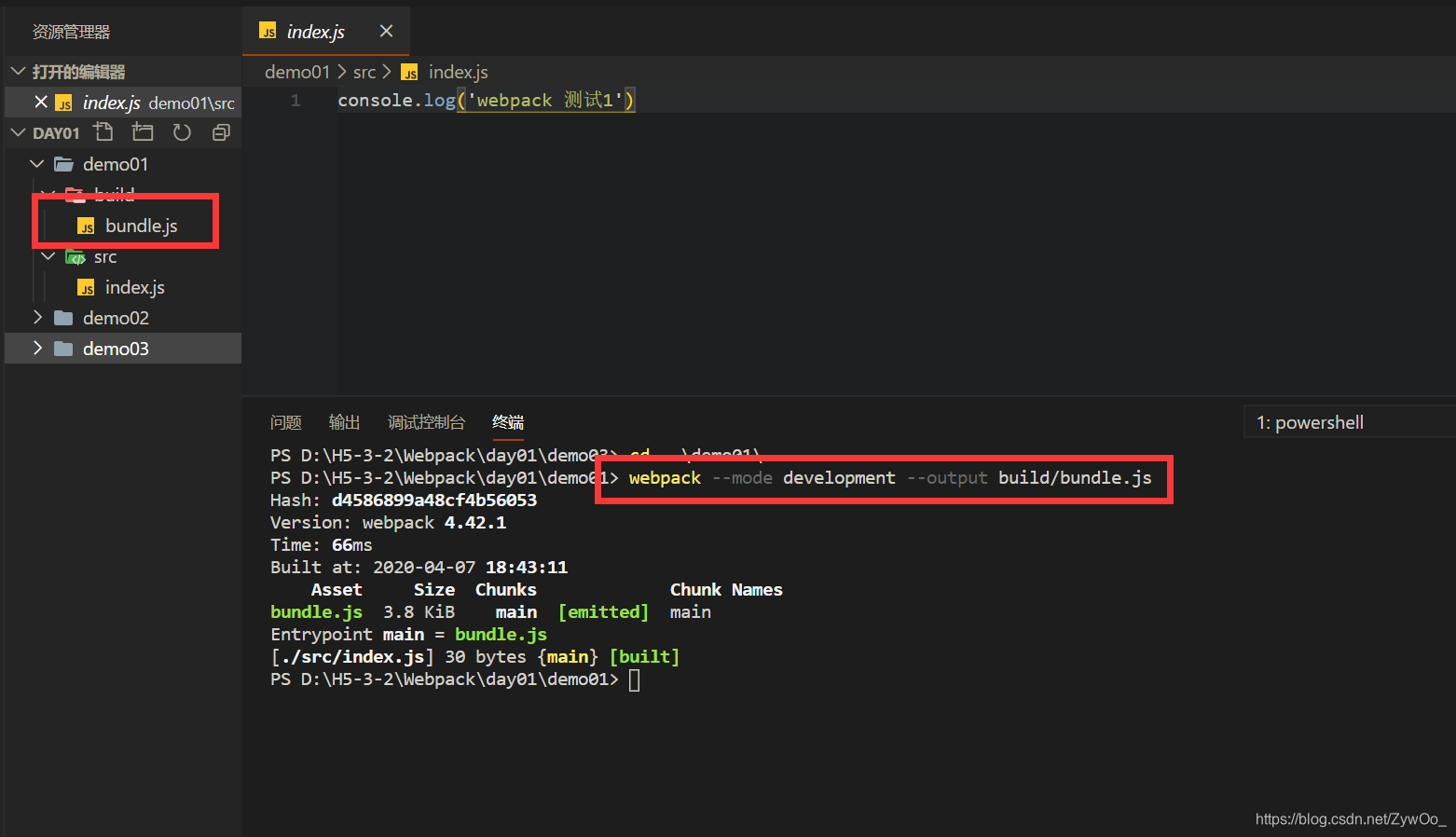Click the JS icon in the breadcrumb
Viewport: 1456px width, 837px height.
(409, 73)
